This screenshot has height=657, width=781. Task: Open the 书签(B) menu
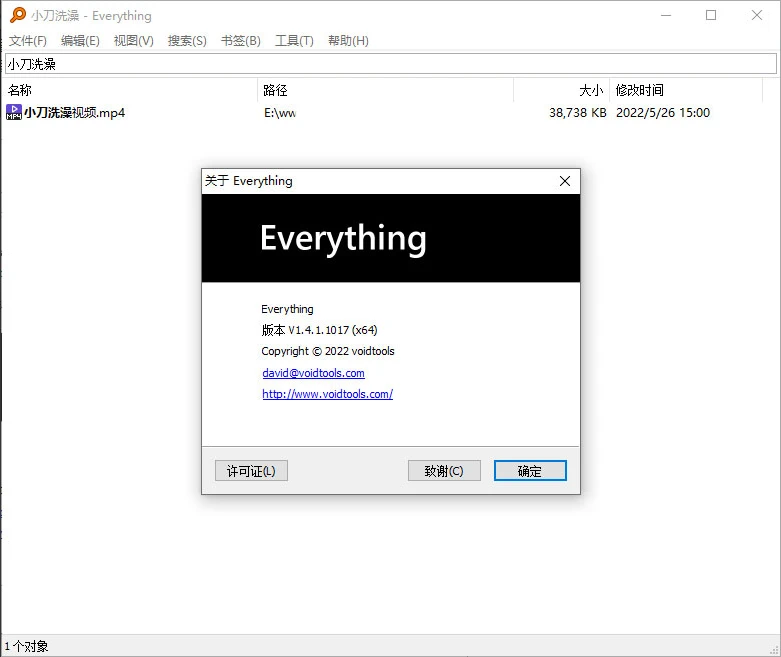pos(241,41)
